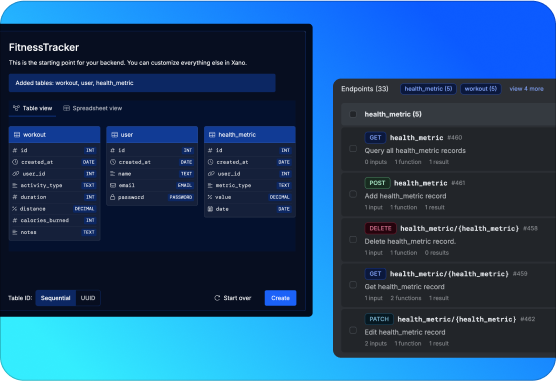Click the Endpoints (33) heading
The width and height of the screenshot is (556, 381).
pos(365,89)
